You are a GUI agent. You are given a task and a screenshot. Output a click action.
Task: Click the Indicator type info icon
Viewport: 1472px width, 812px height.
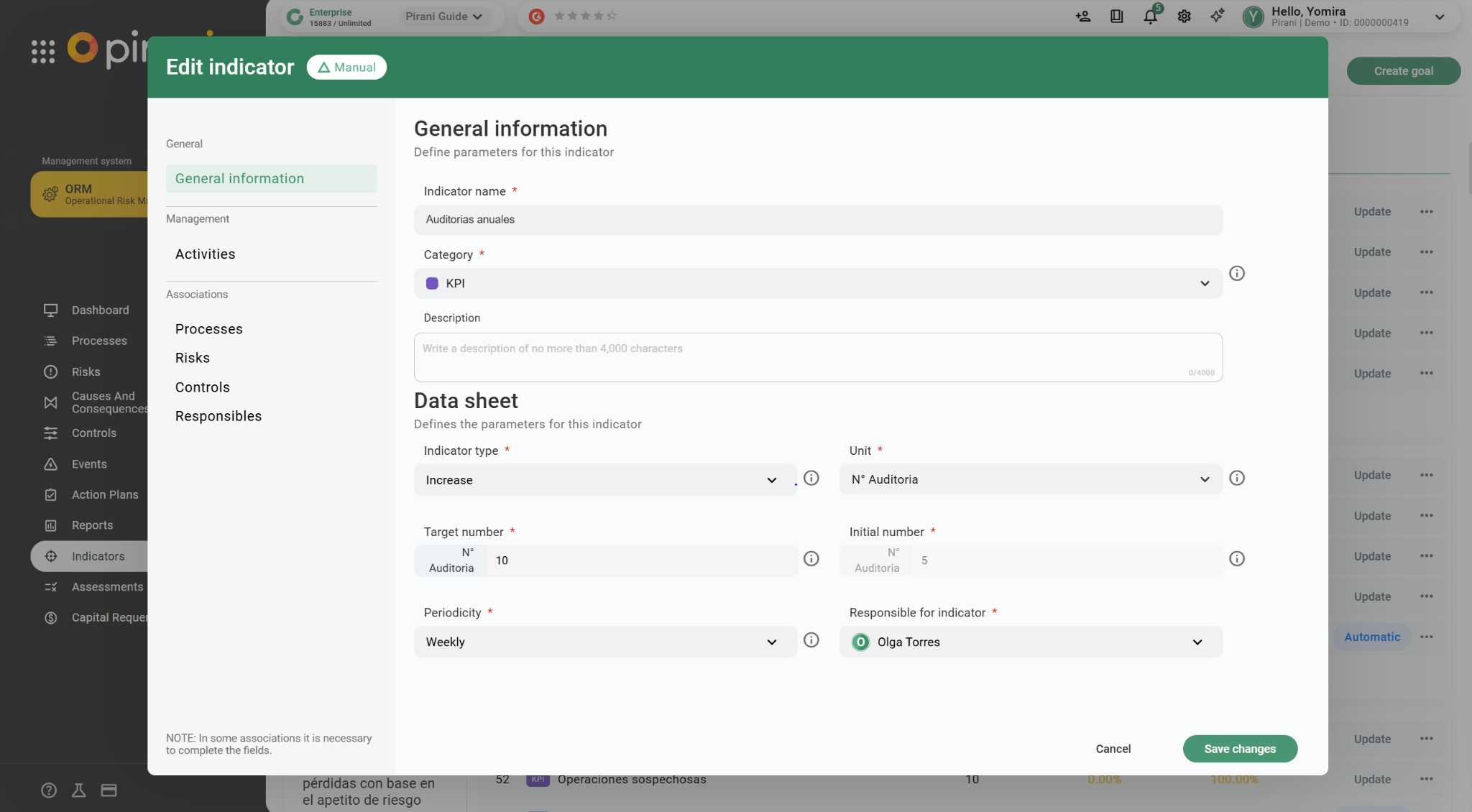(811, 478)
